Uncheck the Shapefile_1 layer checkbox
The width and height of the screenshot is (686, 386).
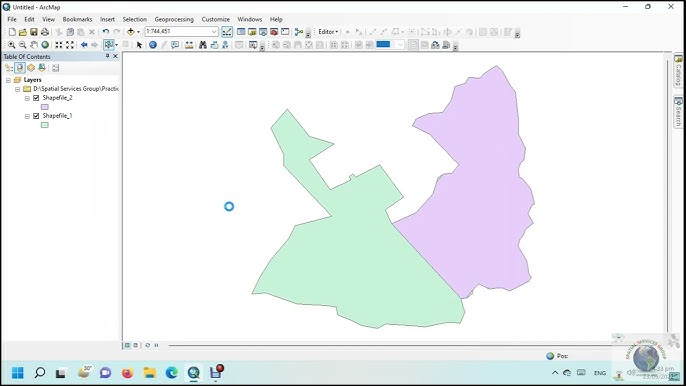point(36,116)
